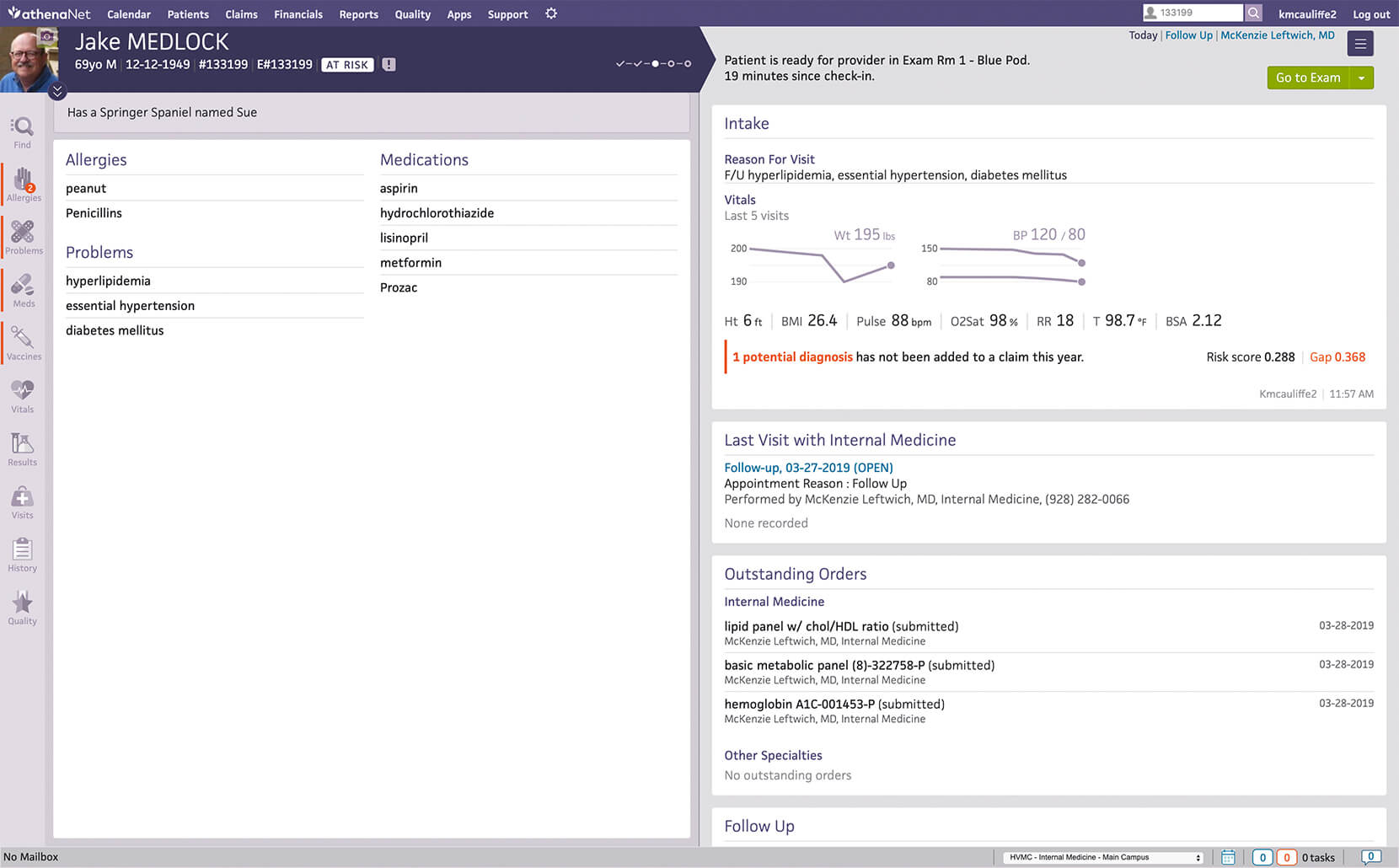Click the patient search magnifier button
The image size is (1399, 868).
(1254, 13)
